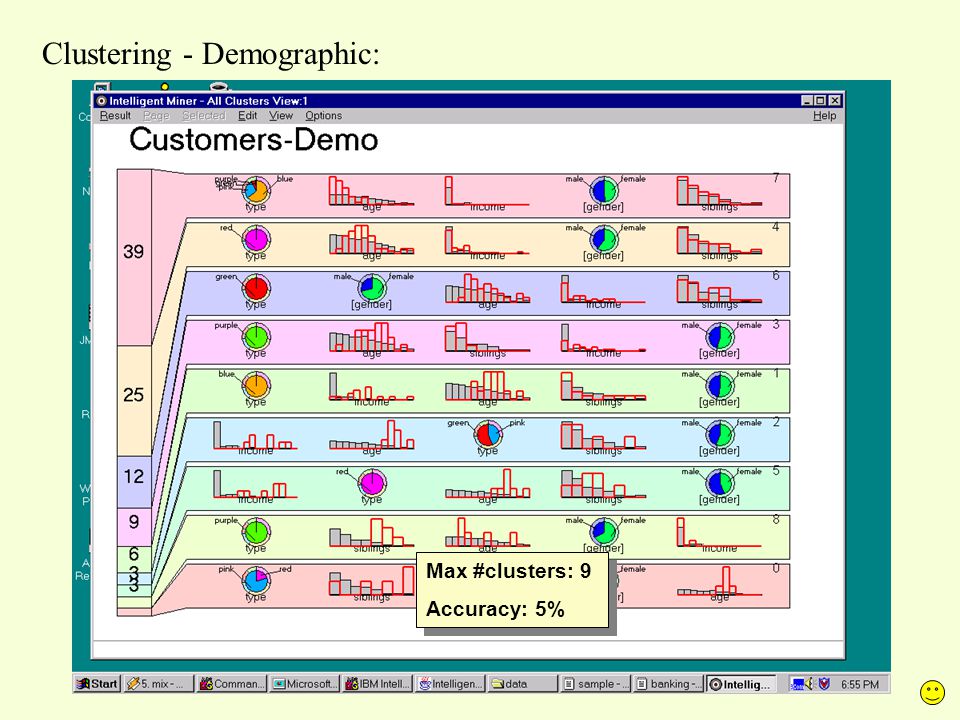Screen dimensions: 960x720
Task: Click the Accuracy: 5% tooltip text
Action: [495, 609]
